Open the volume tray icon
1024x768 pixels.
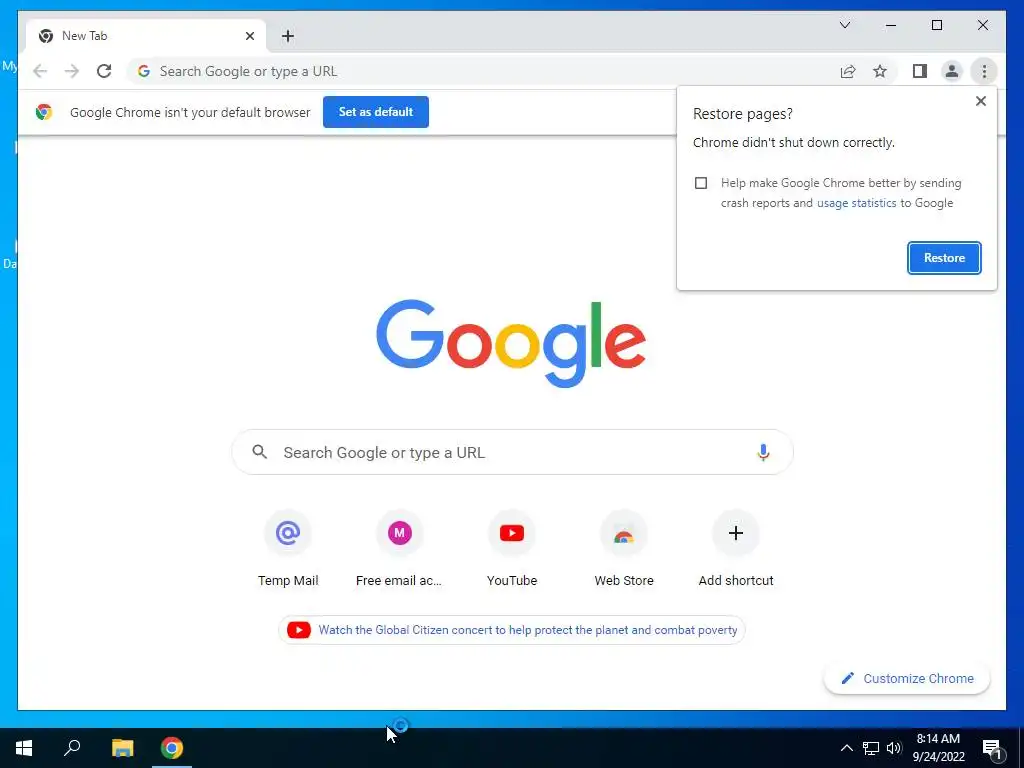click(x=894, y=748)
